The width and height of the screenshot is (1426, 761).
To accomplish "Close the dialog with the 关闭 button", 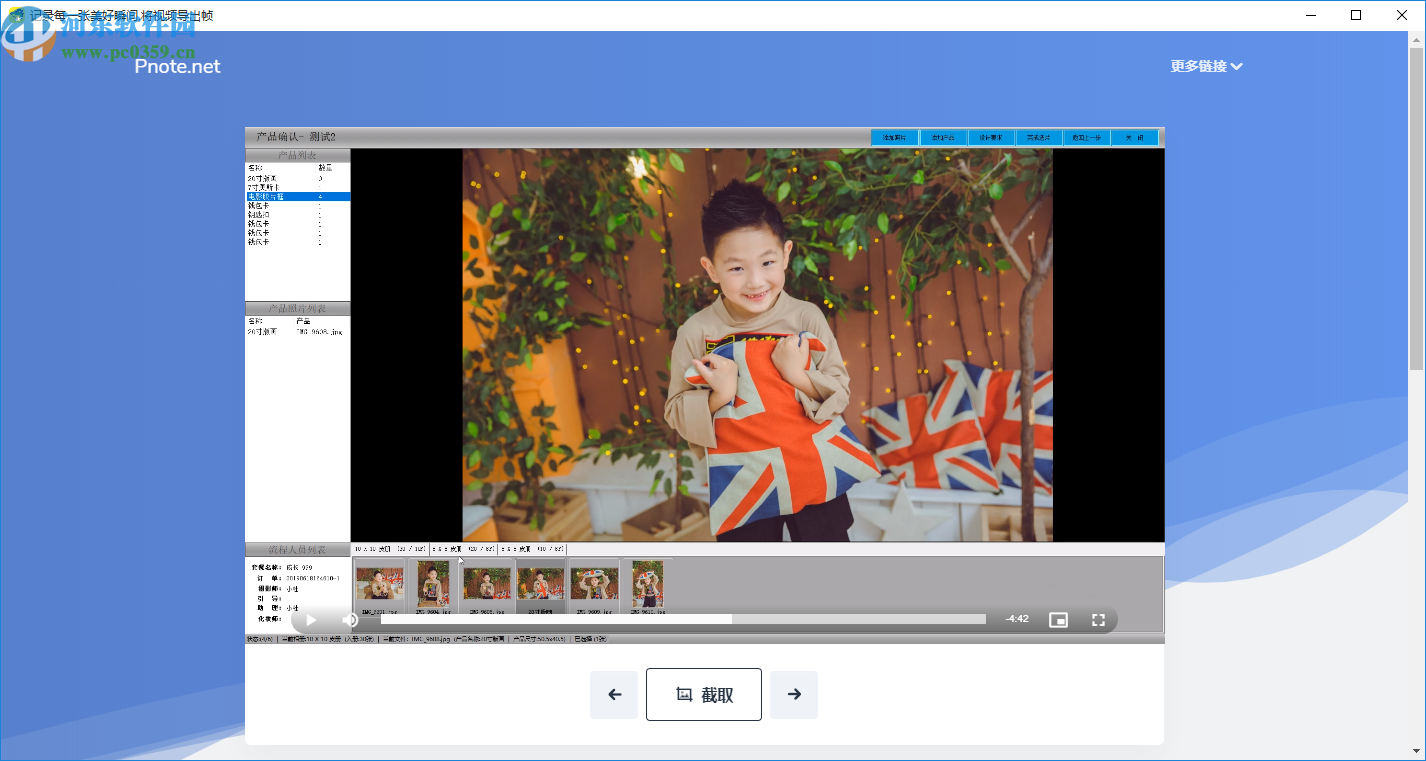I will [1135, 137].
